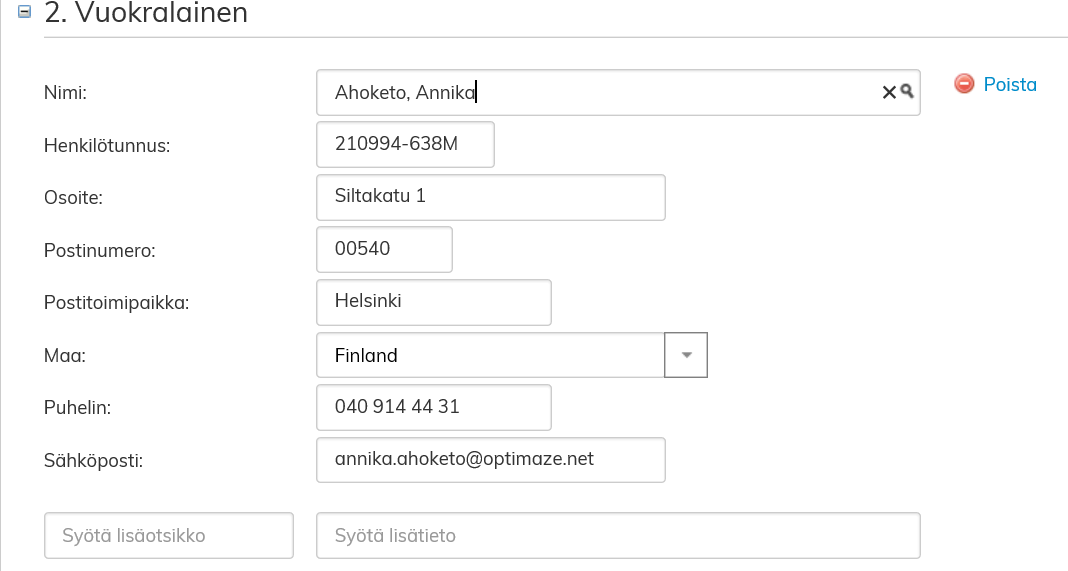Click the 'Nimi:' field label
This screenshot has height=571, width=1068.
pyautogui.click(x=66, y=93)
